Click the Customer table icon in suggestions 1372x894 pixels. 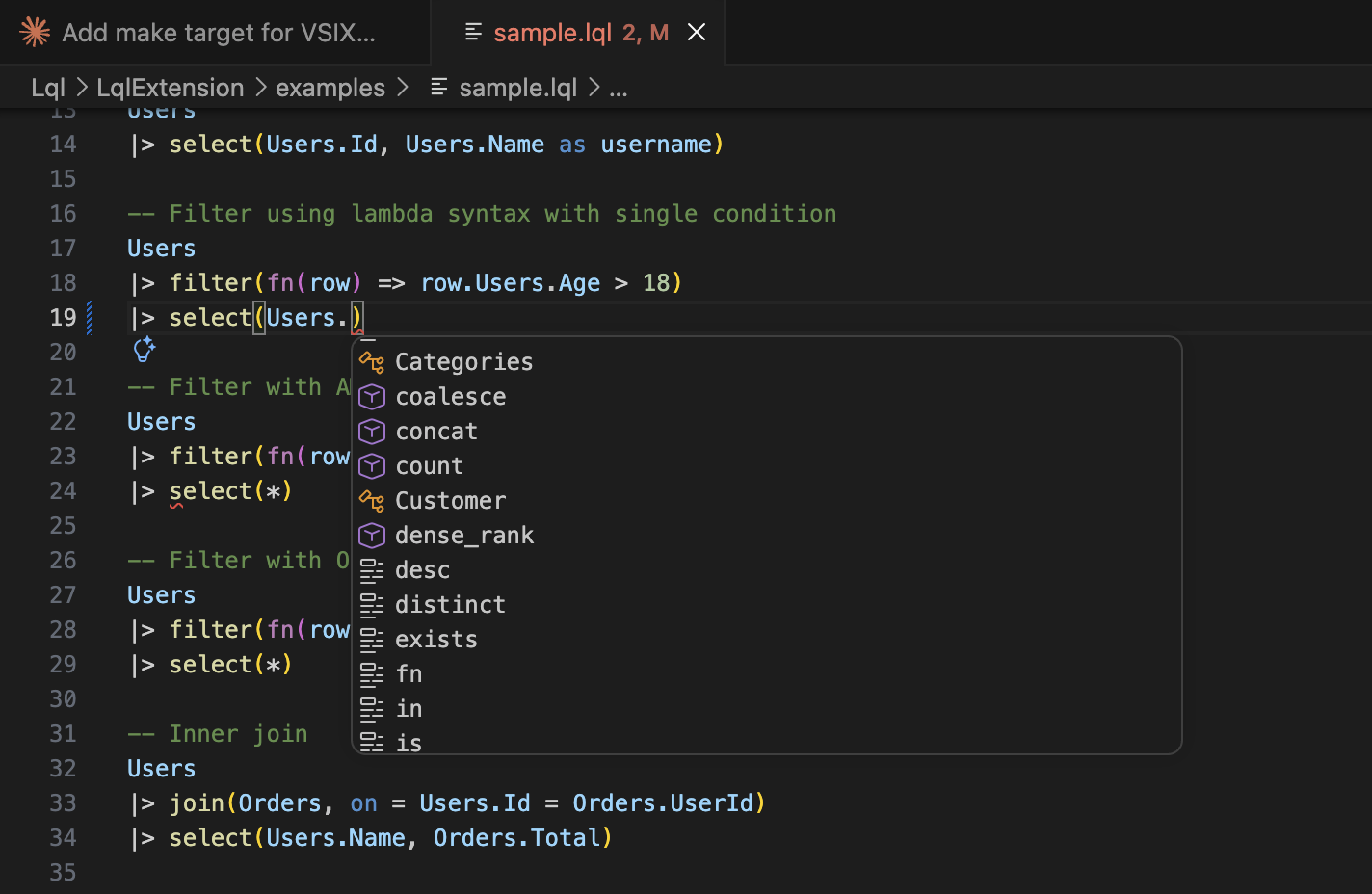(372, 501)
